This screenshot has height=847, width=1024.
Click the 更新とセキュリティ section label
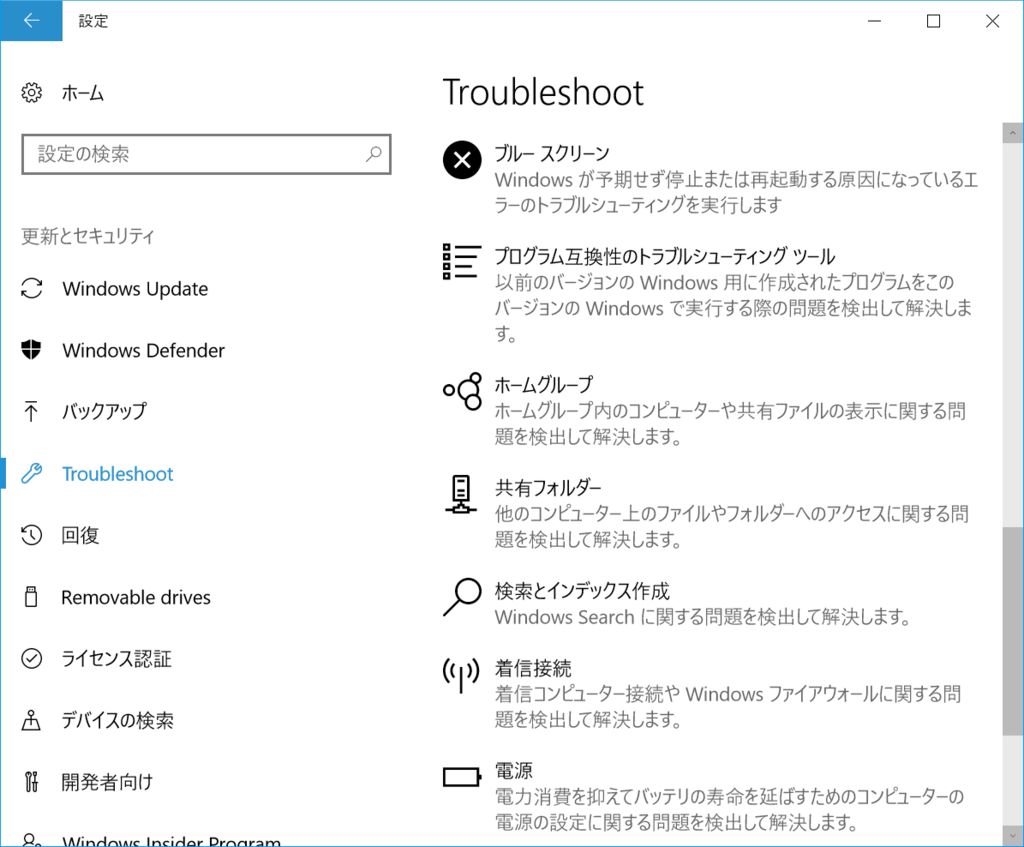[x=88, y=236]
